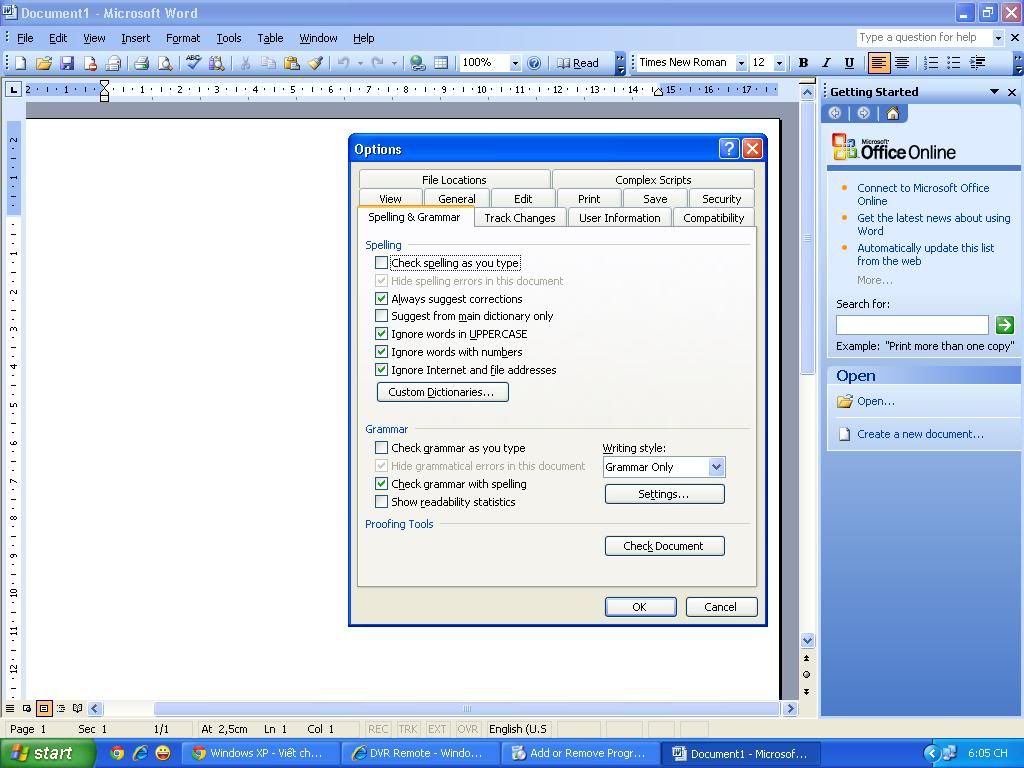Click the Windows Start button

click(48, 753)
